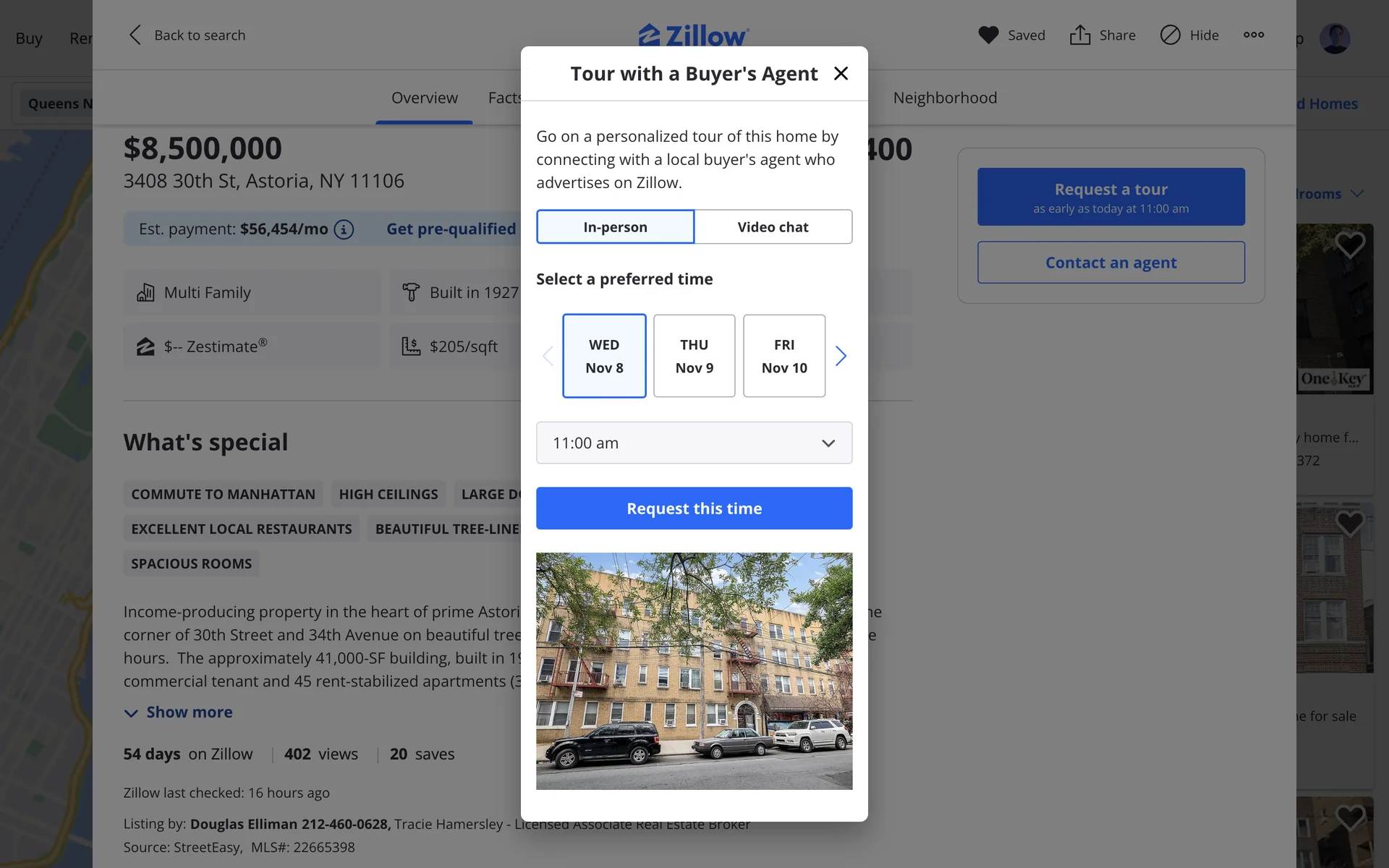1389x868 pixels.
Task: Close the Tour with a Buyer's Agent dialog
Action: 841,73
